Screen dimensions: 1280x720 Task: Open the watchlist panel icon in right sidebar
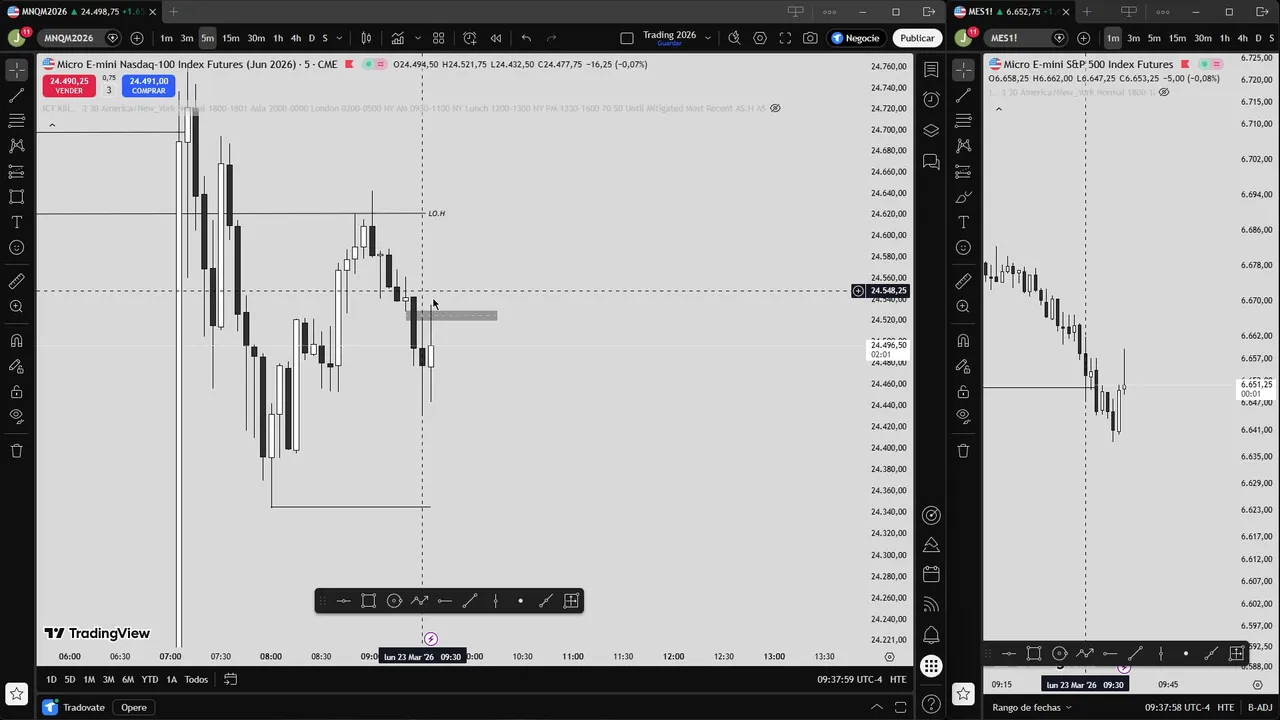pyautogui.click(x=931, y=70)
